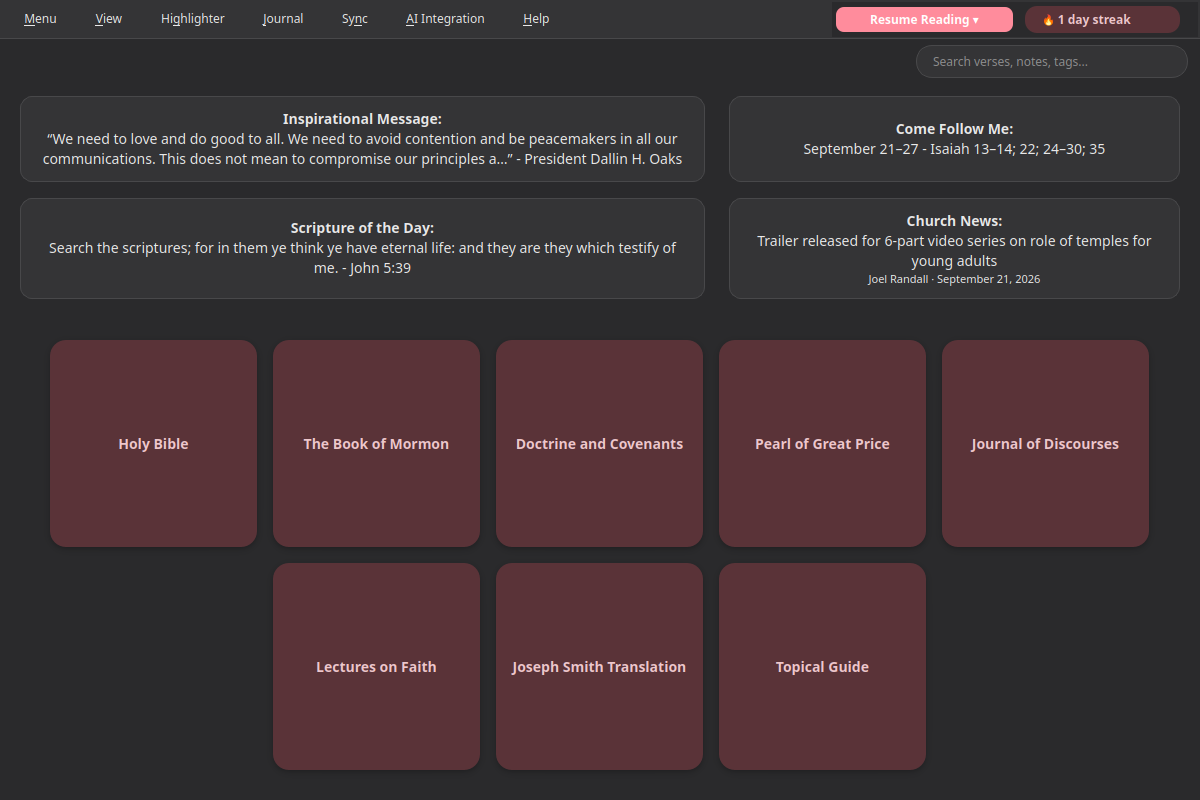Click the John 5:39 scripture text
Viewport: 1200px width, 800px height.
(x=362, y=258)
